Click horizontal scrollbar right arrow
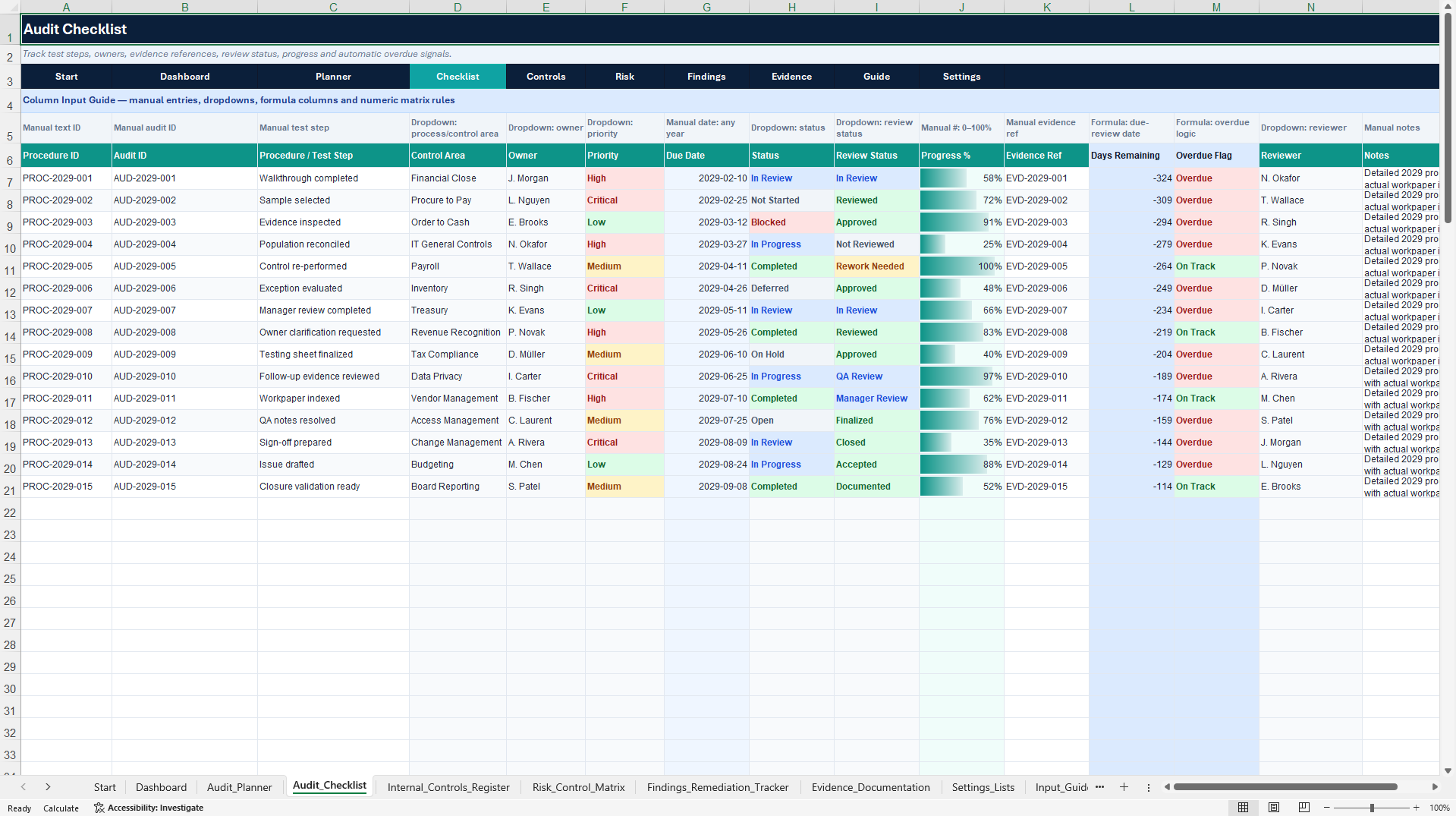This screenshot has width=1456, height=816. (x=1435, y=787)
